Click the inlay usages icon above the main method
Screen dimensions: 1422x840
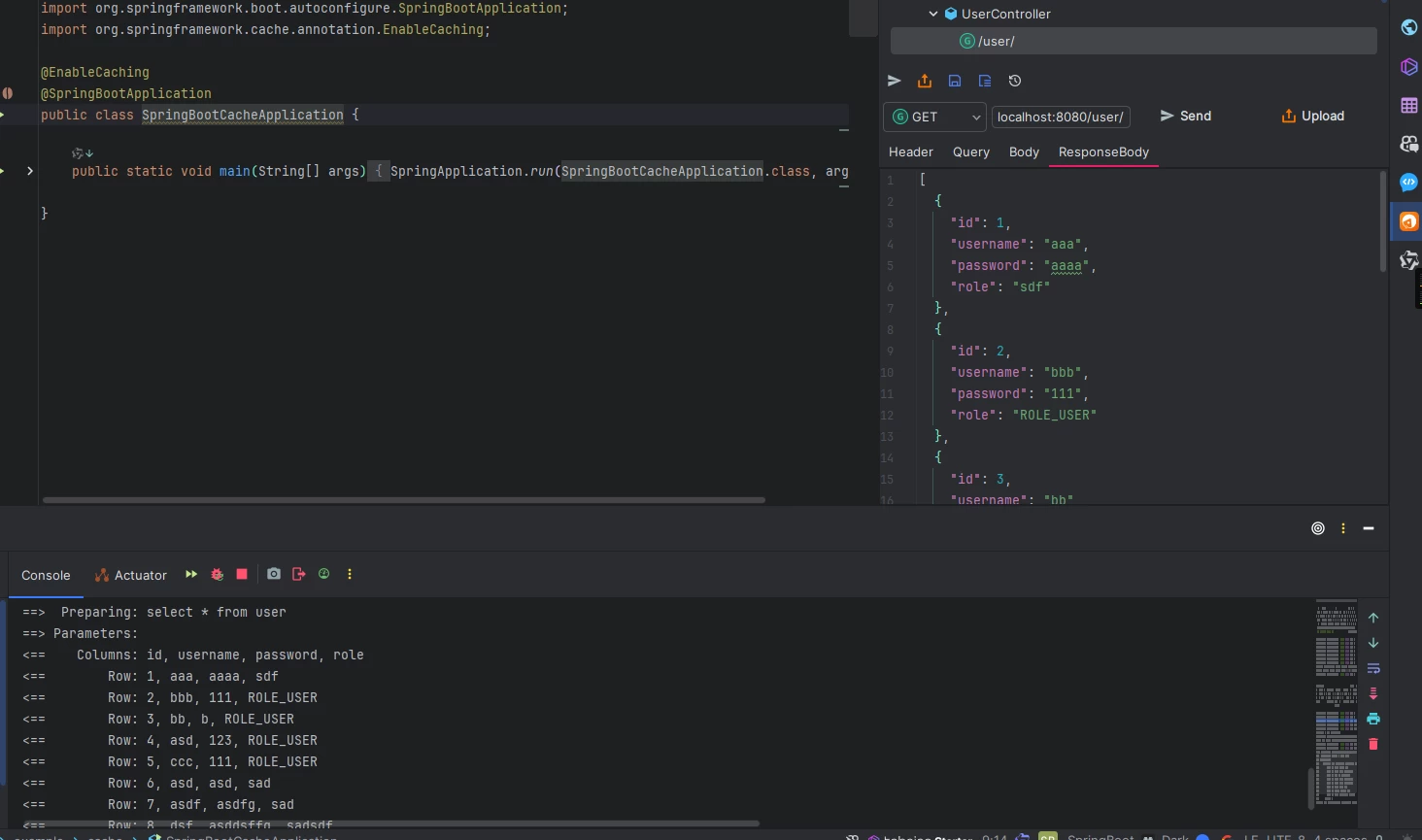[x=83, y=153]
